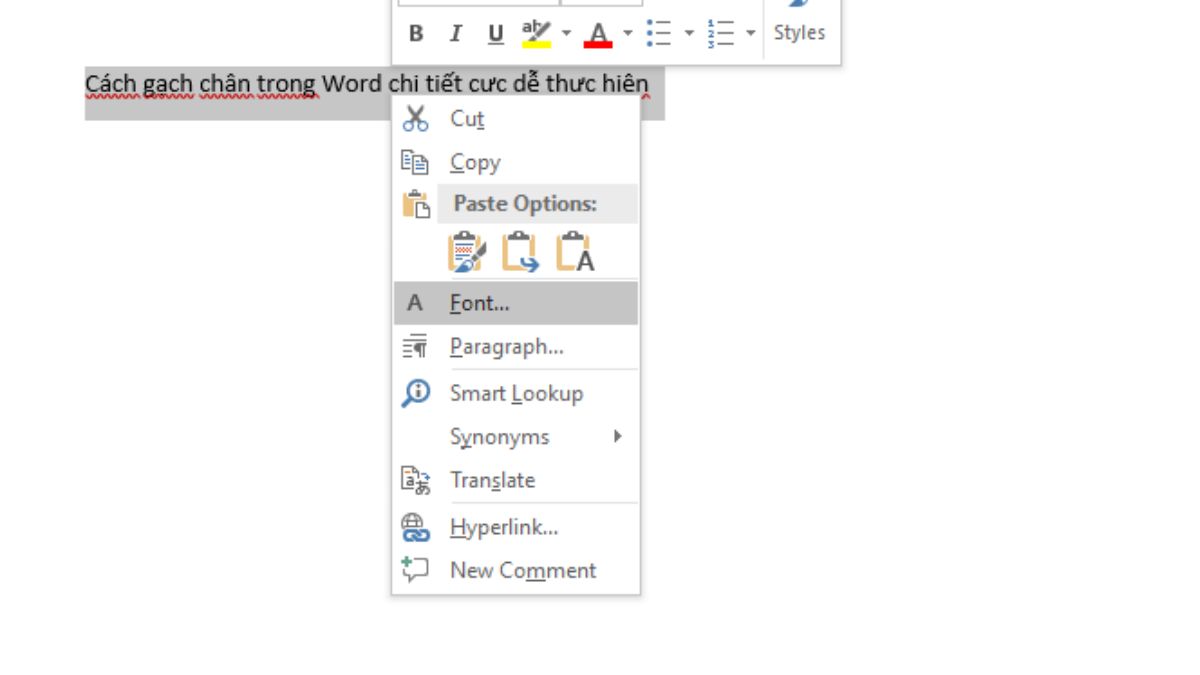Expand the numbering dropdown arrow

click(x=750, y=34)
